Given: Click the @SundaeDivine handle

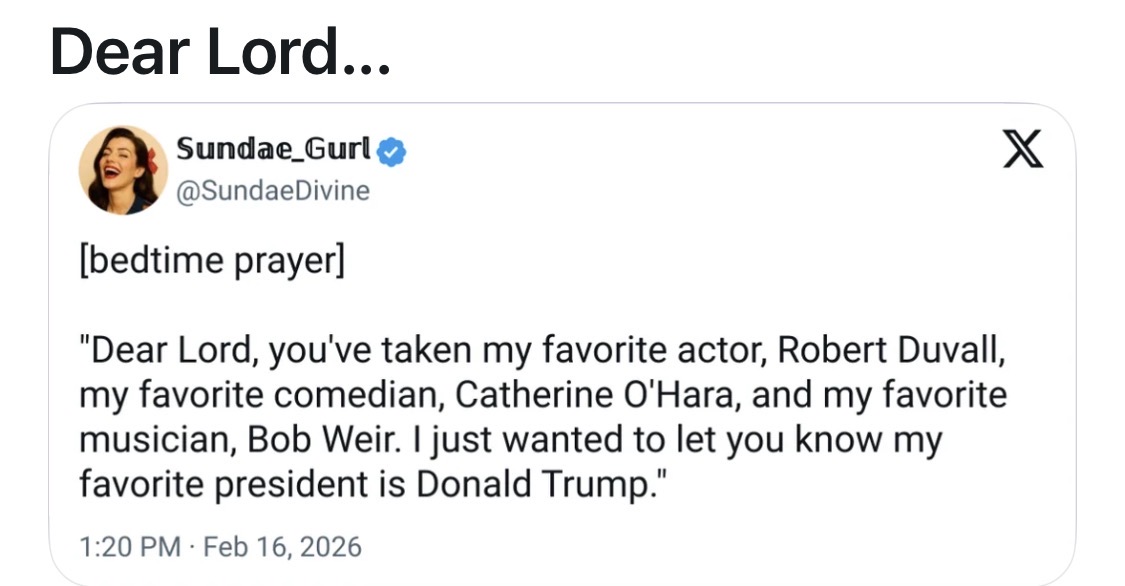Looking at the screenshot, I should (273, 190).
